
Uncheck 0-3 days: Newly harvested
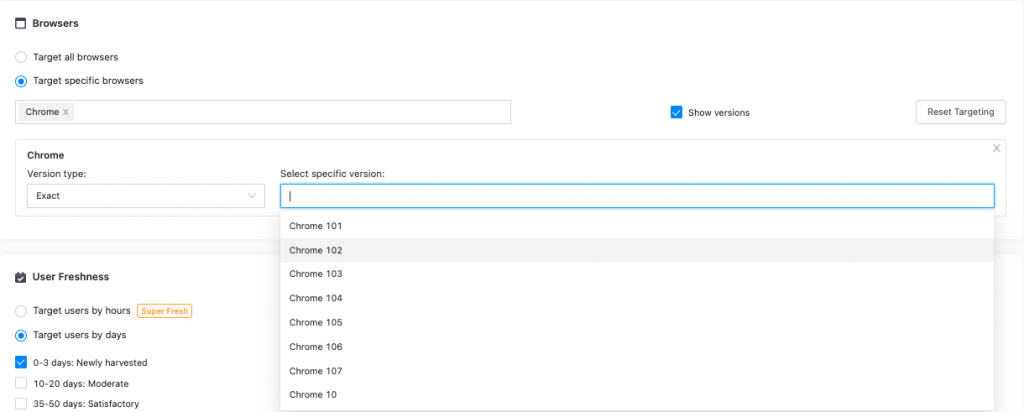21,362
